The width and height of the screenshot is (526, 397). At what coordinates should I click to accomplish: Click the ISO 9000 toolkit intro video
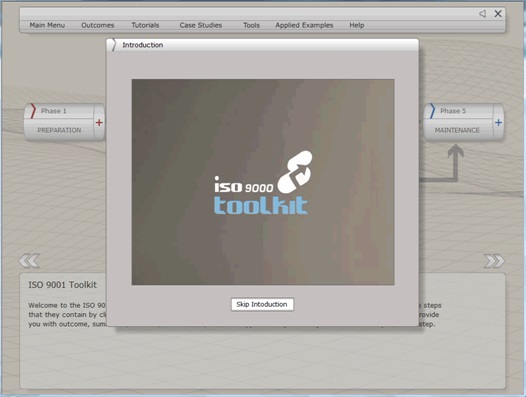click(263, 182)
